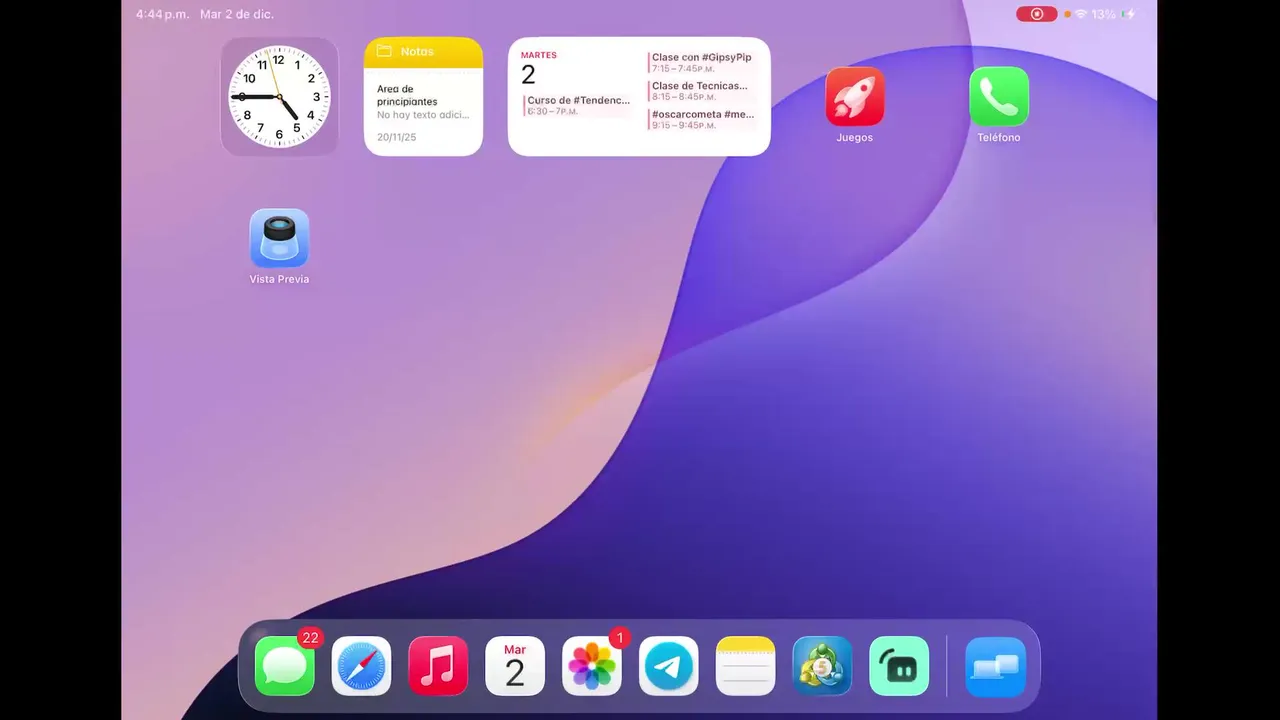The image size is (1280, 720).
Task: Open the Calendar app icon in the dock
Action: pos(515,666)
